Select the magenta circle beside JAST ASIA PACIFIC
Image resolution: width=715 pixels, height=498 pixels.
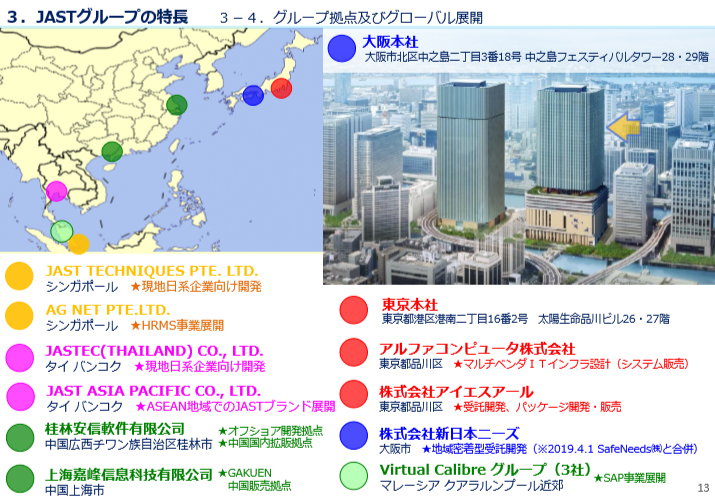[21, 397]
